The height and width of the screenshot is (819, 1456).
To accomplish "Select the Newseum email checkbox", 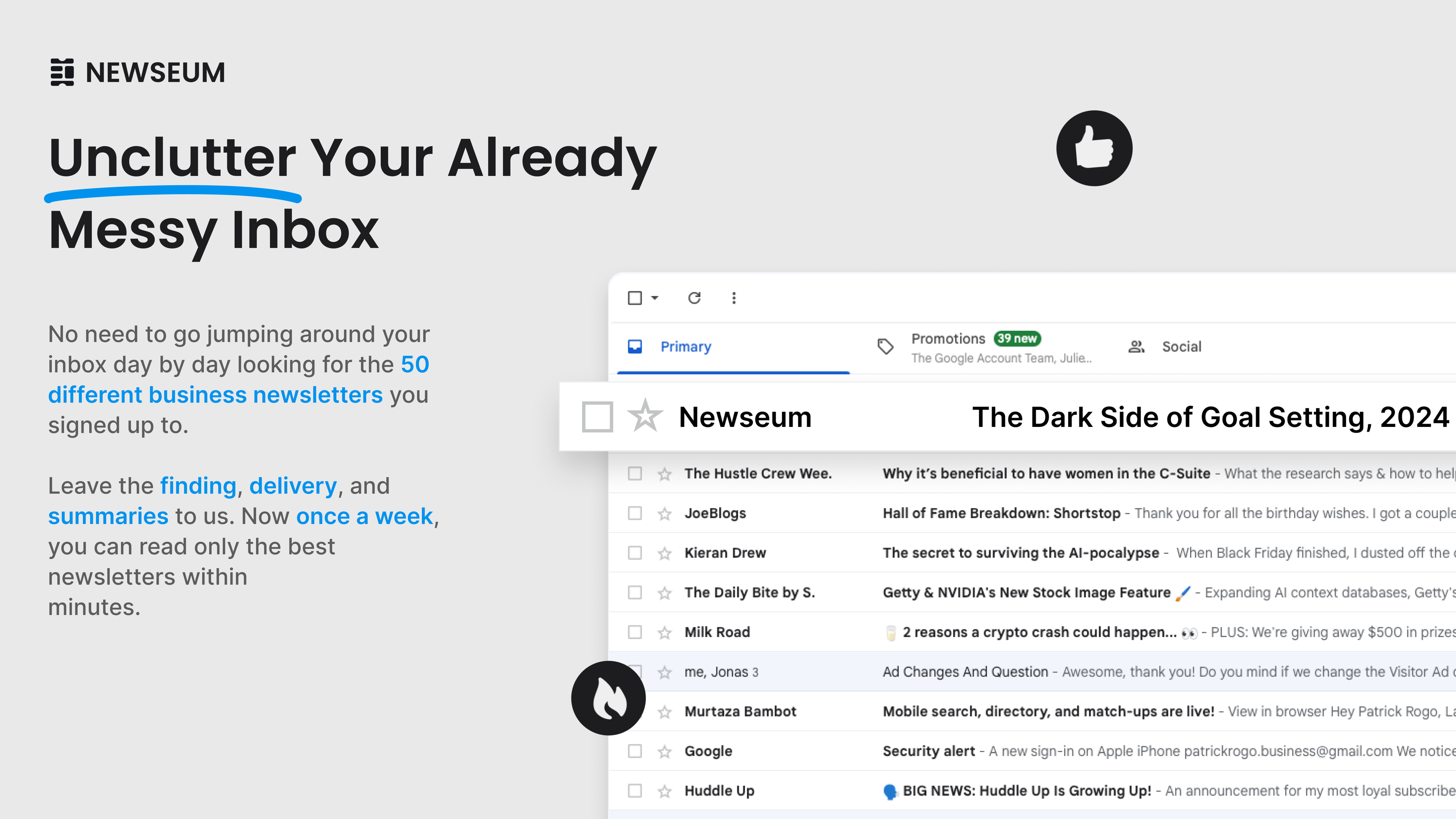I will 597,417.
